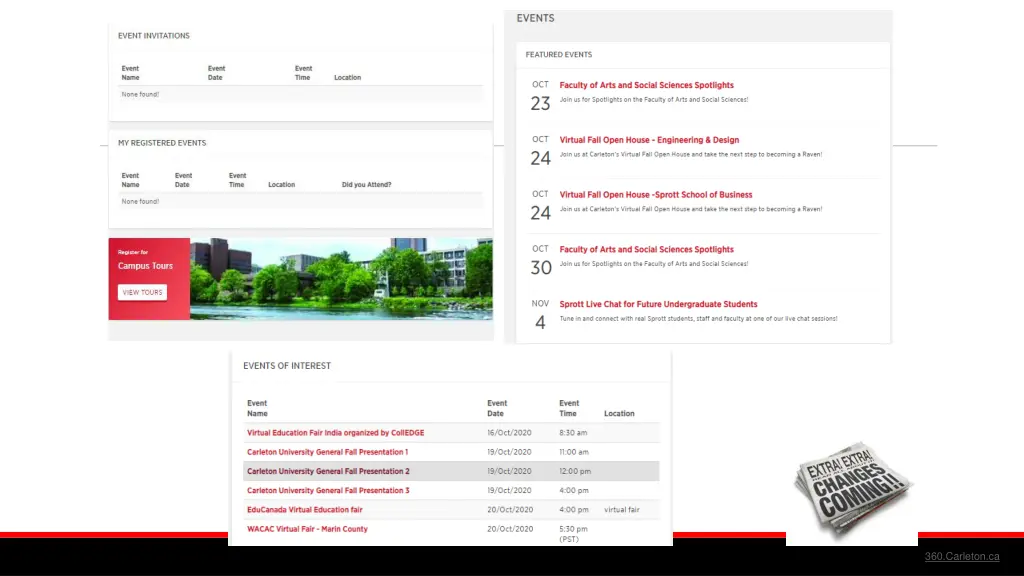Follow the 360.Carleton.ca link
The height and width of the screenshot is (576, 1024).
tap(961, 556)
